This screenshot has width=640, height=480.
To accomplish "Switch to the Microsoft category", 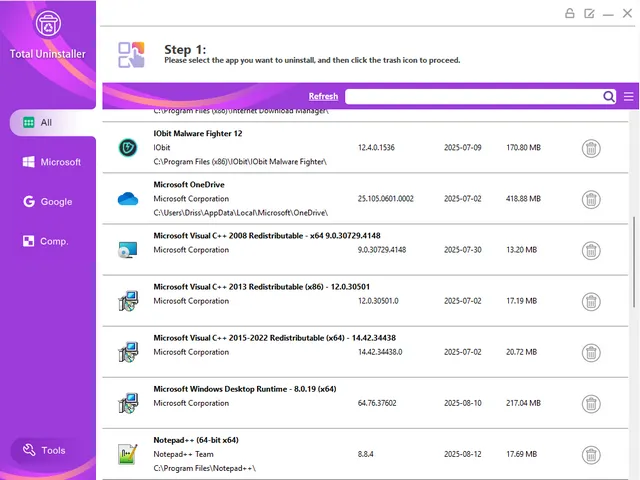I will [52, 162].
